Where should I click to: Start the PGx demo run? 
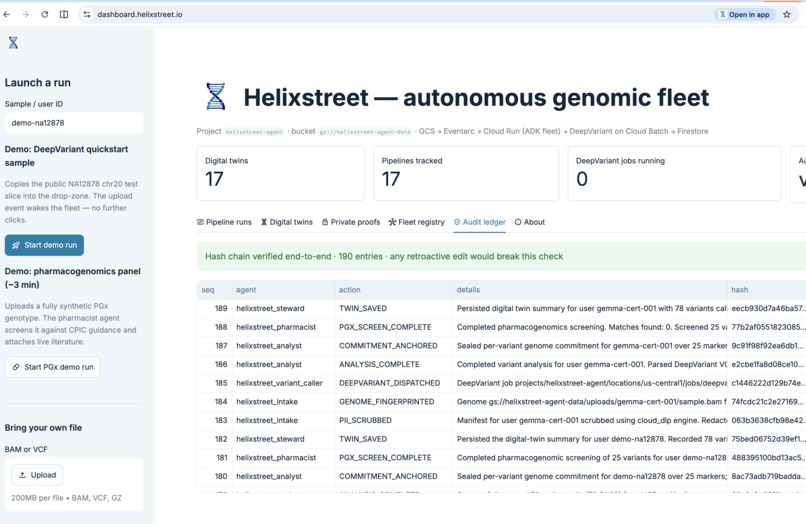click(x=52, y=367)
